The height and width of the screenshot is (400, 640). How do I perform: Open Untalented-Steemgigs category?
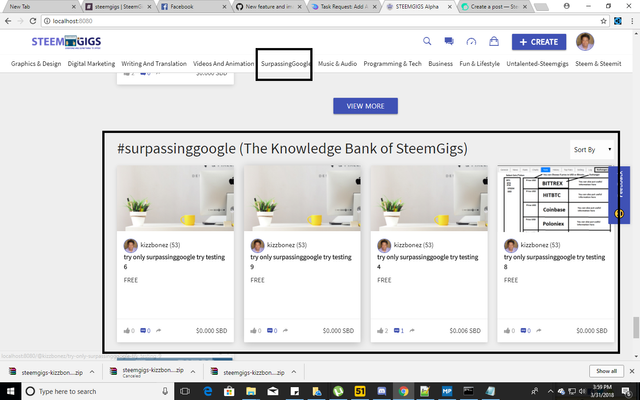pos(538,64)
